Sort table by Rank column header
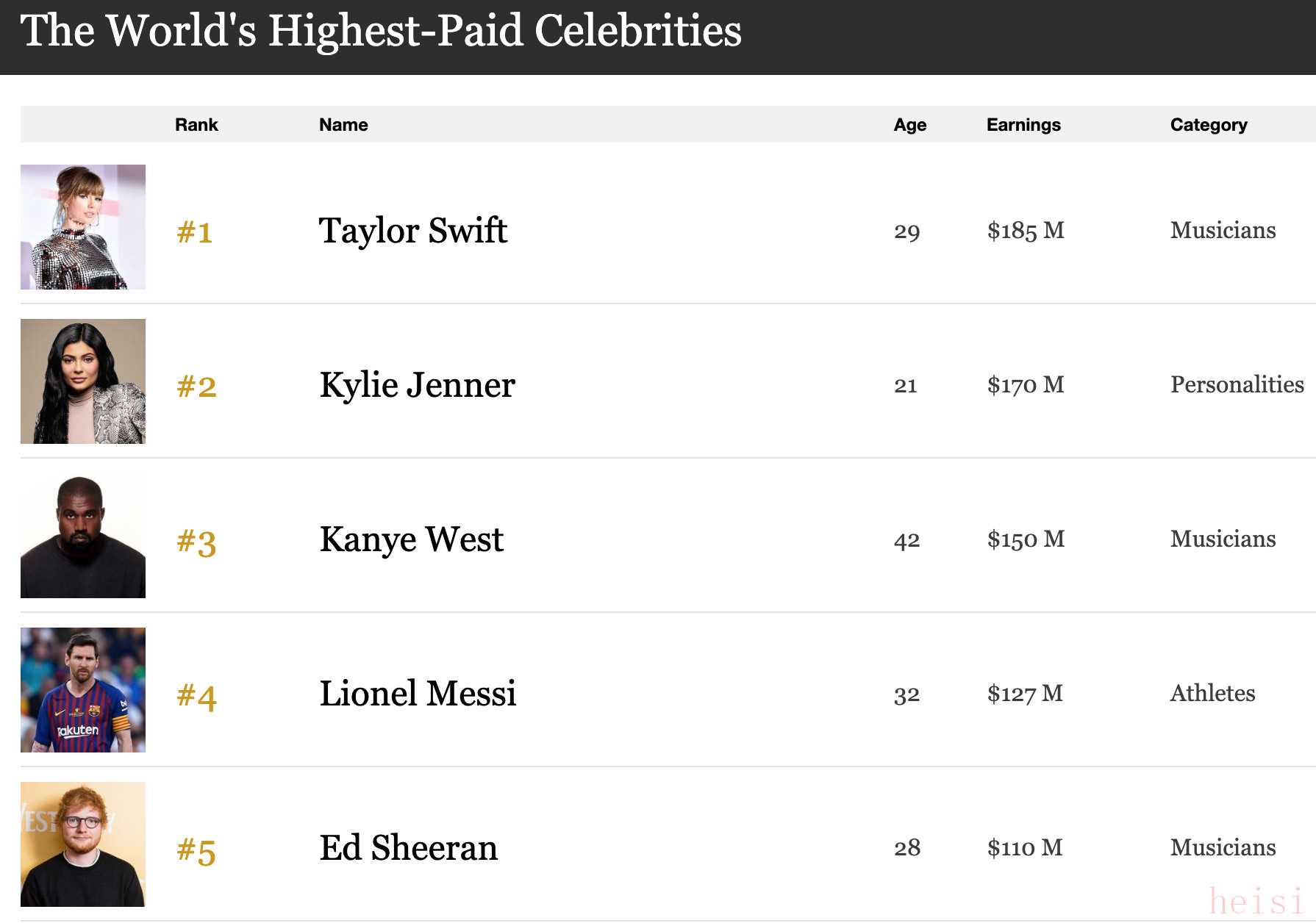1316x923 pixels. [x=196, y=125]
